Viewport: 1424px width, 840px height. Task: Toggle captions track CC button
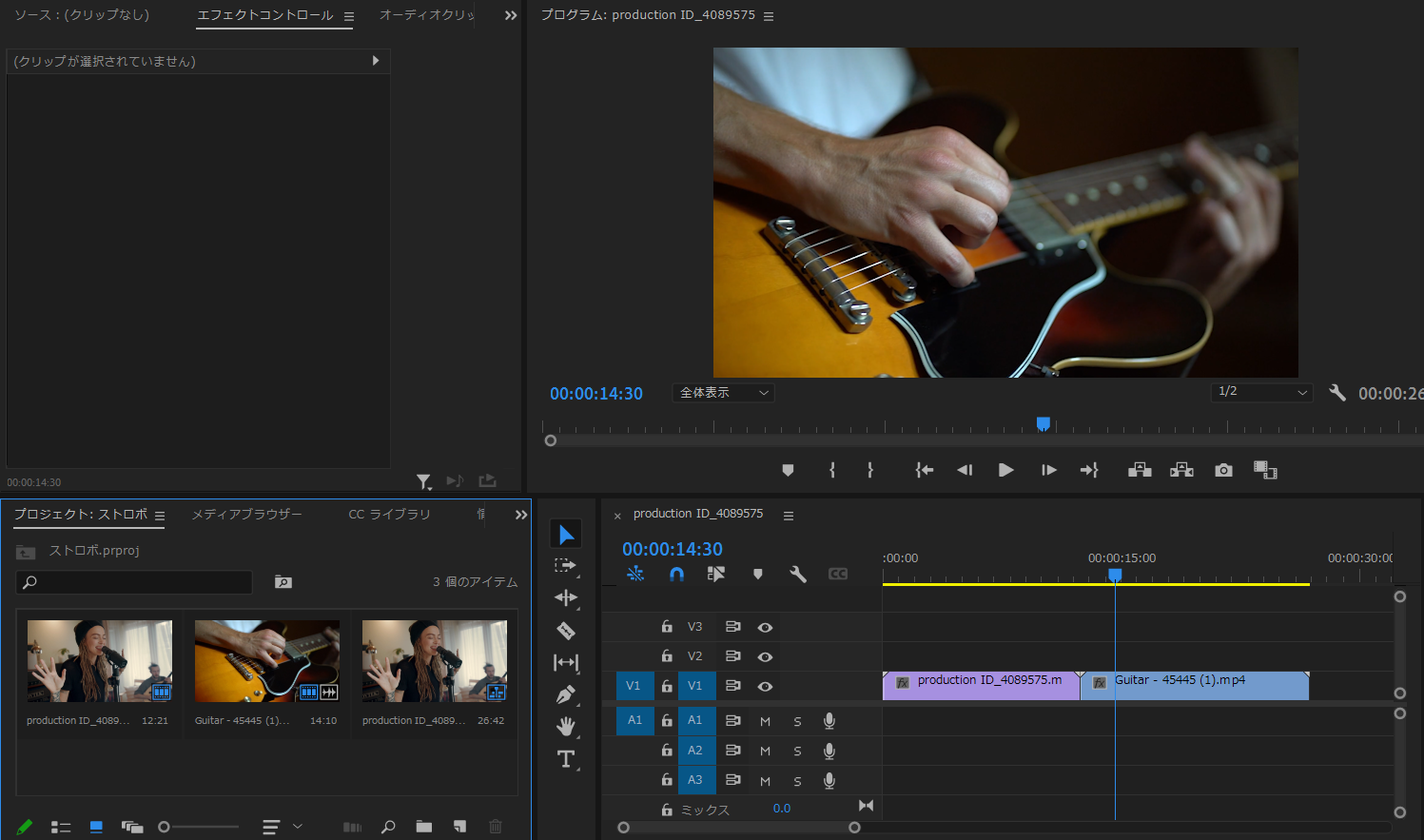838,574
